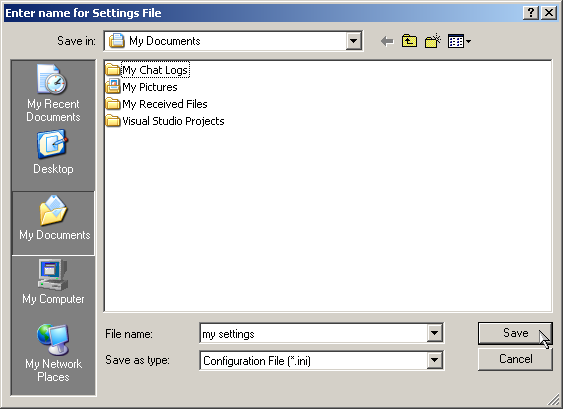Click the 'Visual Studio Projects' folder name
The width and height of the screenshot is (563, 409).
[x=173, y=121]
